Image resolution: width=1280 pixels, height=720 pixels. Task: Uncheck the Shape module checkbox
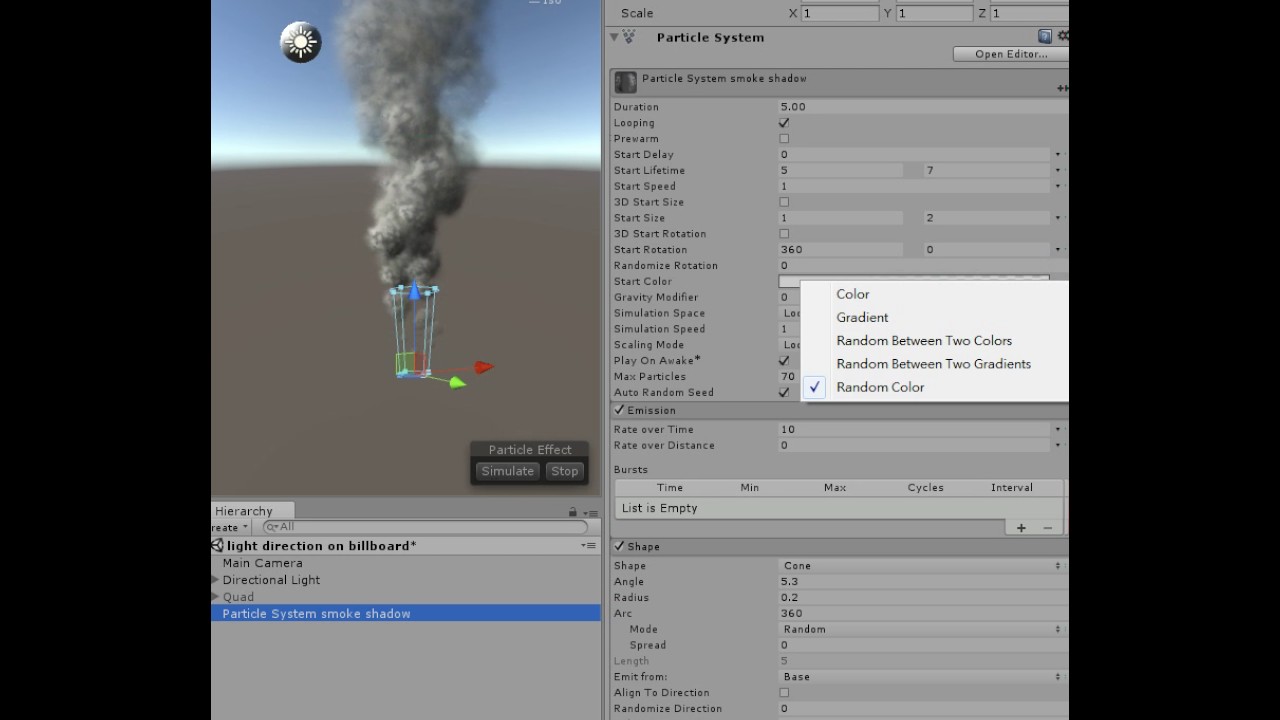pos(619,546)
